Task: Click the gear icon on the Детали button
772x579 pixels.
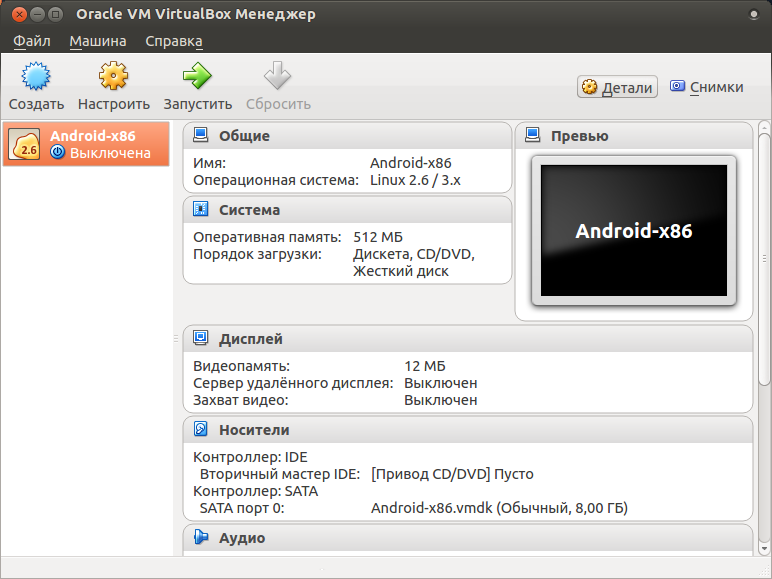Action: coord(589,87)
